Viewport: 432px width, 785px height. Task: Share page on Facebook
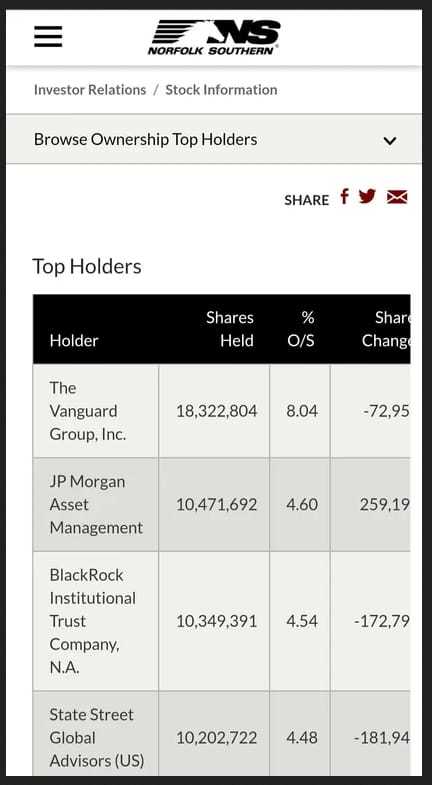coord(344,196)
